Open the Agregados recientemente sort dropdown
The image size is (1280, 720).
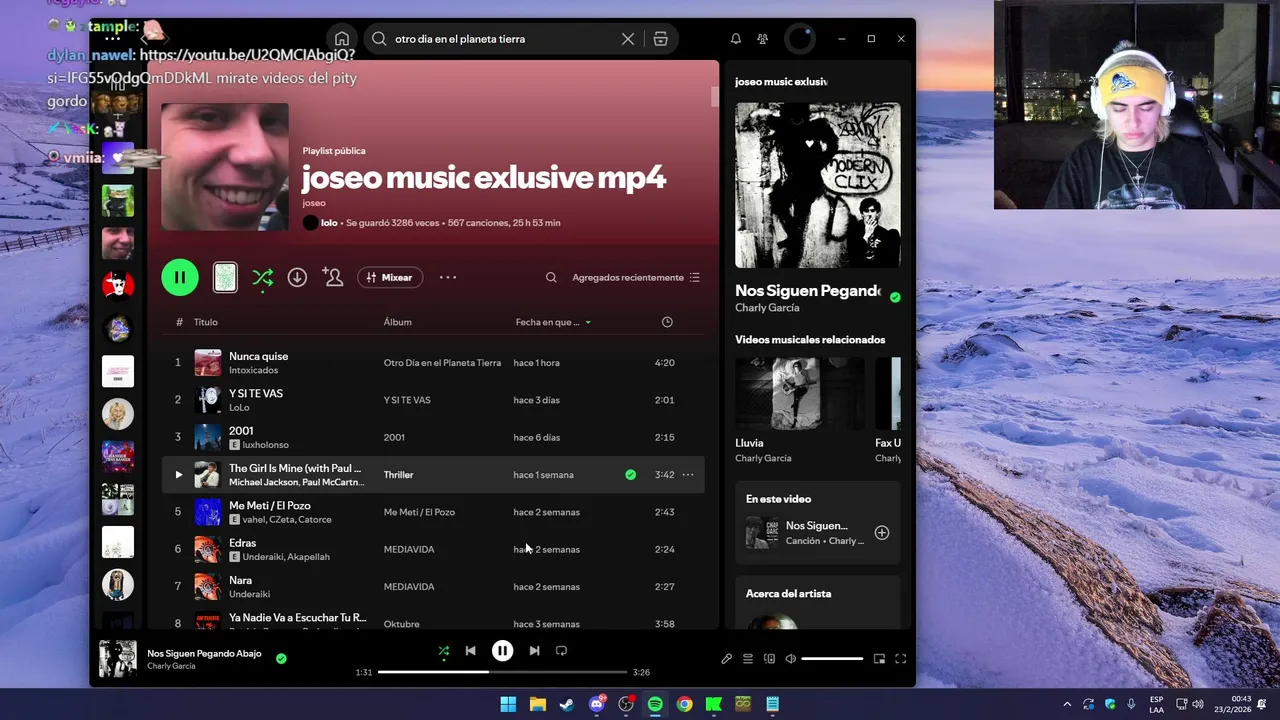click(x=636, y=277)
